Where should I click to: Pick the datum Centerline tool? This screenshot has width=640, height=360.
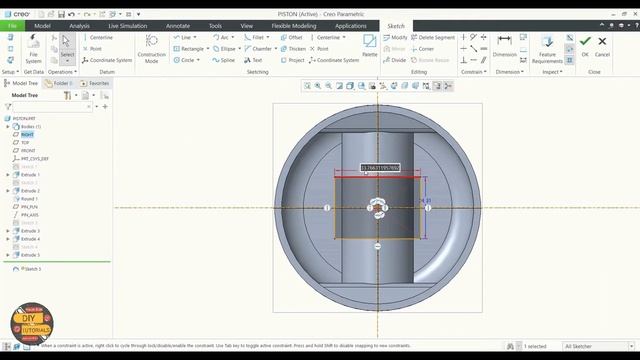point(98,37)
